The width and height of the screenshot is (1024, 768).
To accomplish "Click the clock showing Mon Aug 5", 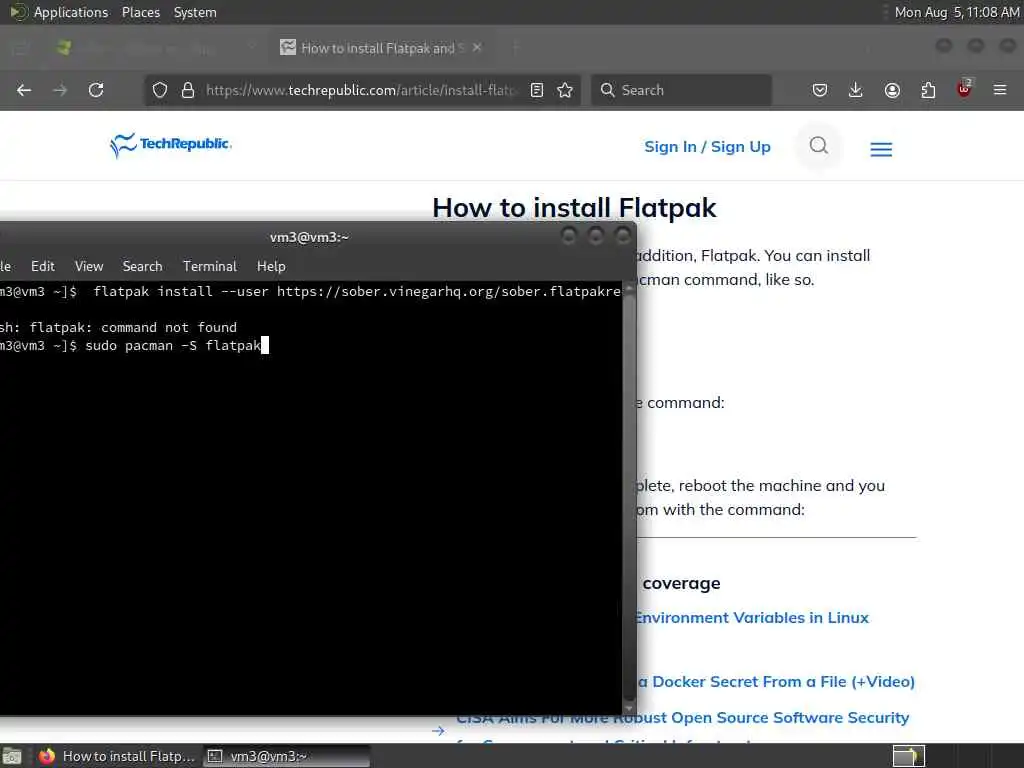I will [957, 12].
